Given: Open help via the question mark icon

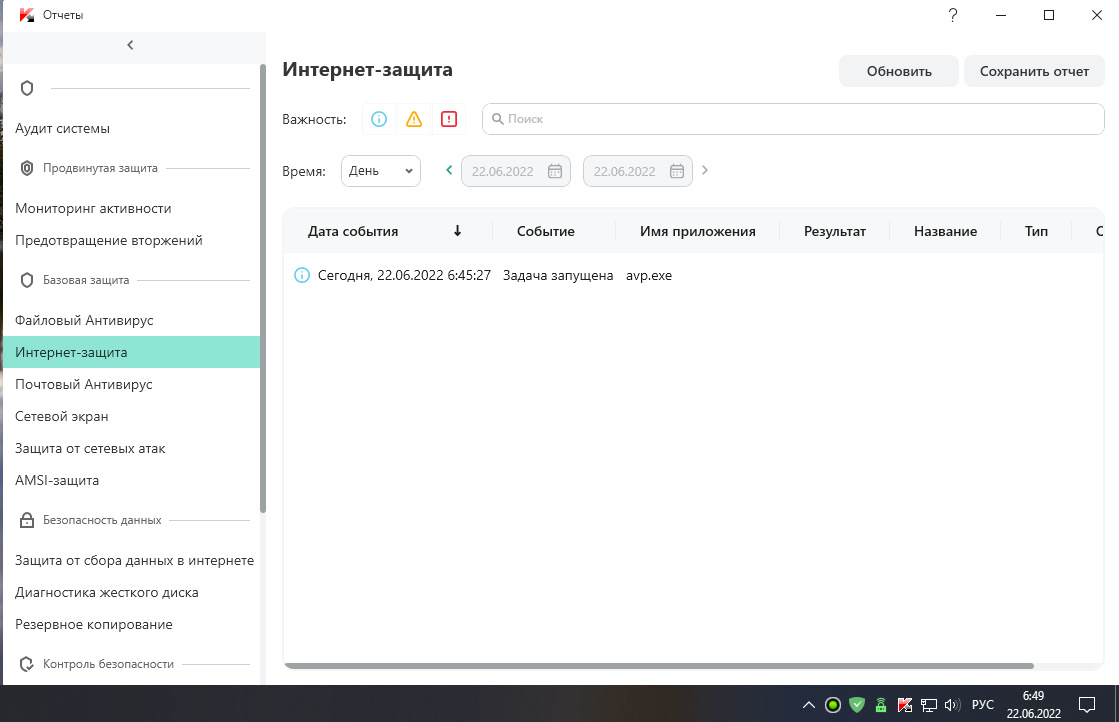Looking at the screenshot, I should tap(953, 15).
